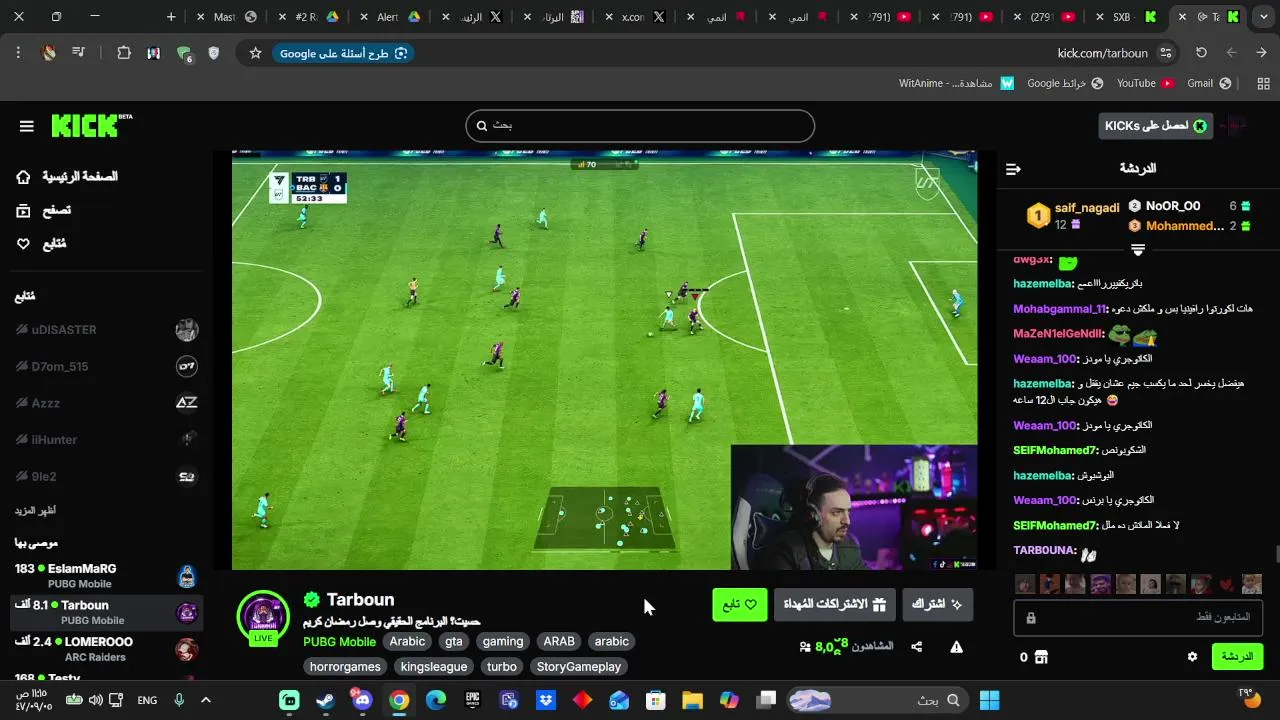
Task: Select followed channel iiHunter
Action: tap(107, 439)
